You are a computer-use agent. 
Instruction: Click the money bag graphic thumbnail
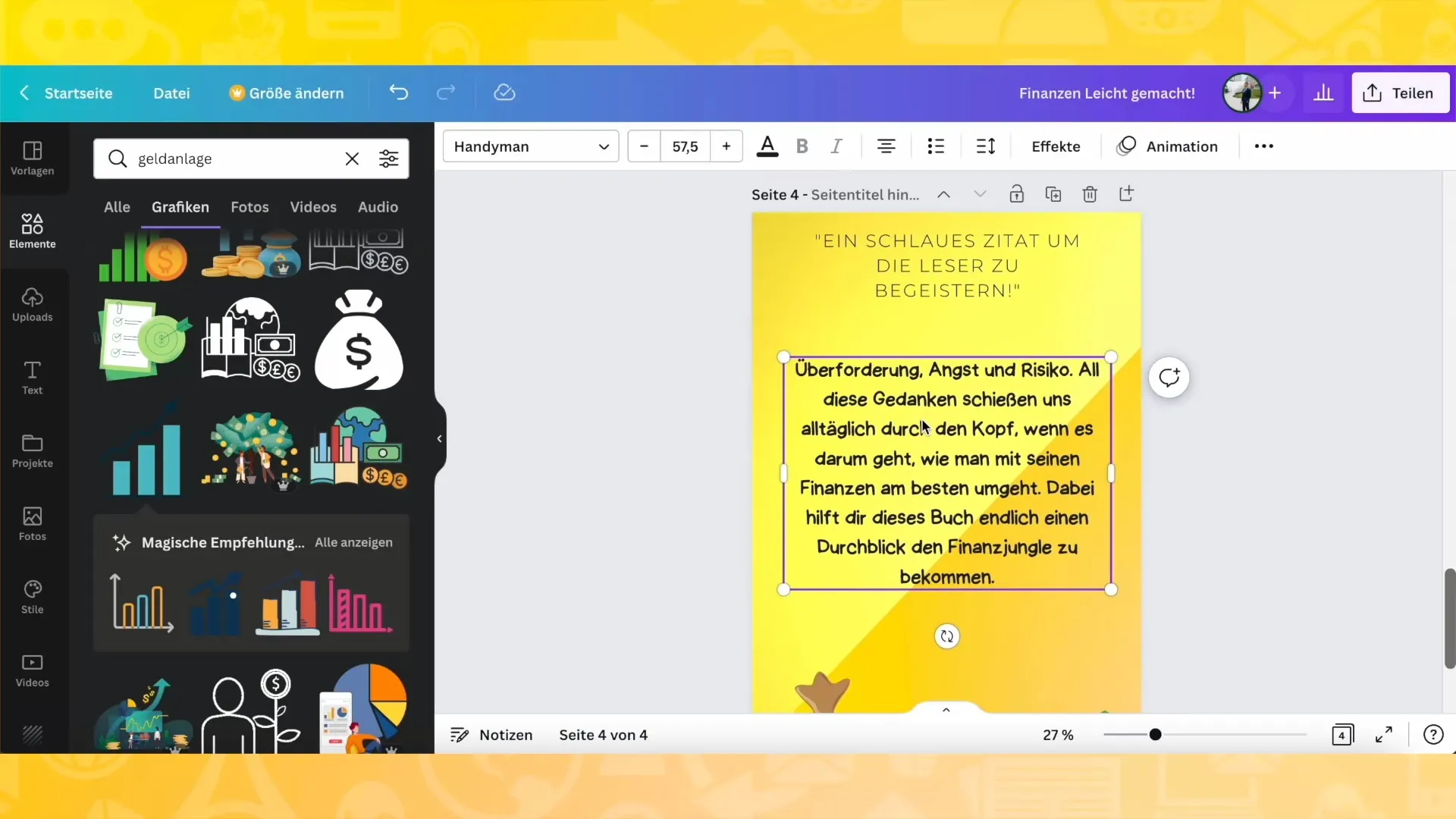(359, 339)
